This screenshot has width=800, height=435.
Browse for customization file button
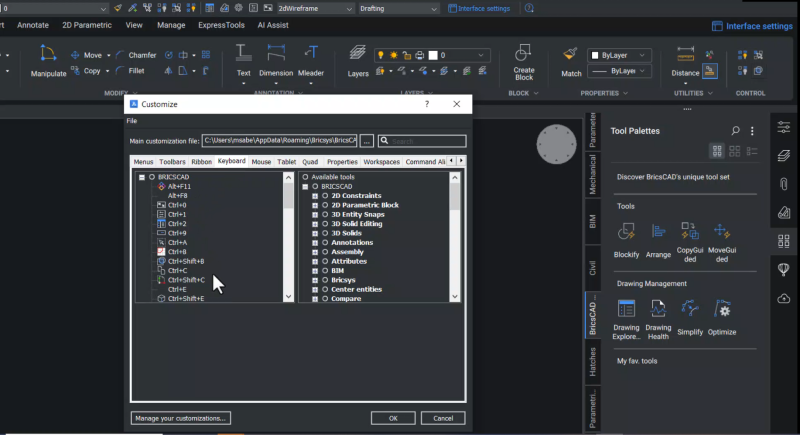pyautogui.click(x=366, y=141)
